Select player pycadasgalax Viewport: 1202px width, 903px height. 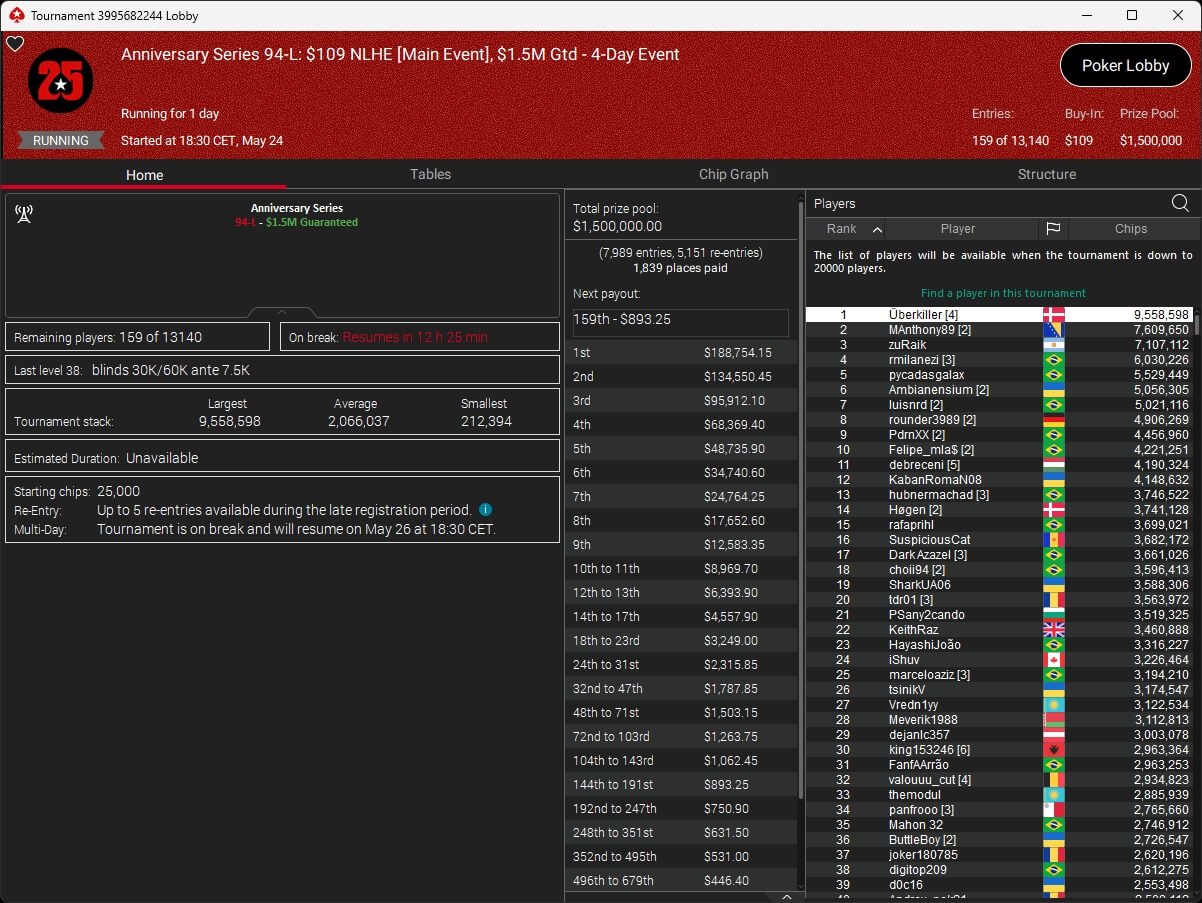(x=999, y=375)
